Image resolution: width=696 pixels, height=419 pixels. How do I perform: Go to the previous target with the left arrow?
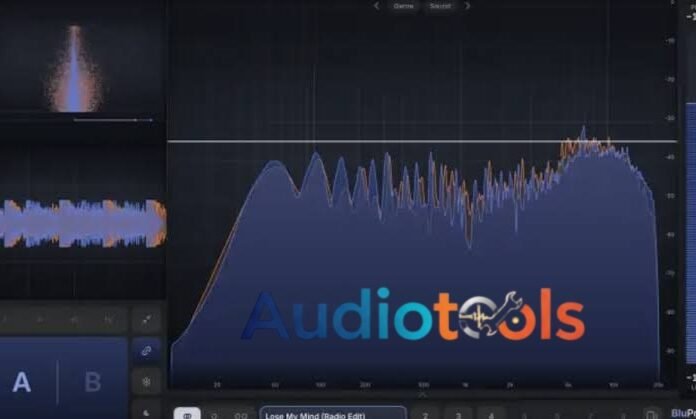tap(377, 6)
